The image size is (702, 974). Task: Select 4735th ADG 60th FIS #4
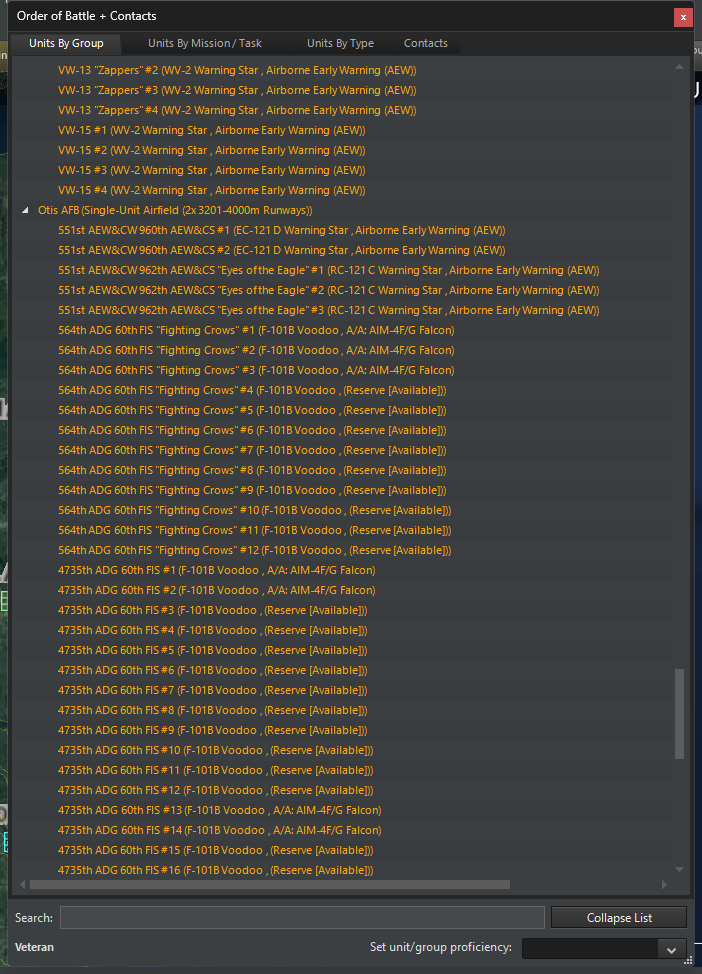[x=213, y=630]
